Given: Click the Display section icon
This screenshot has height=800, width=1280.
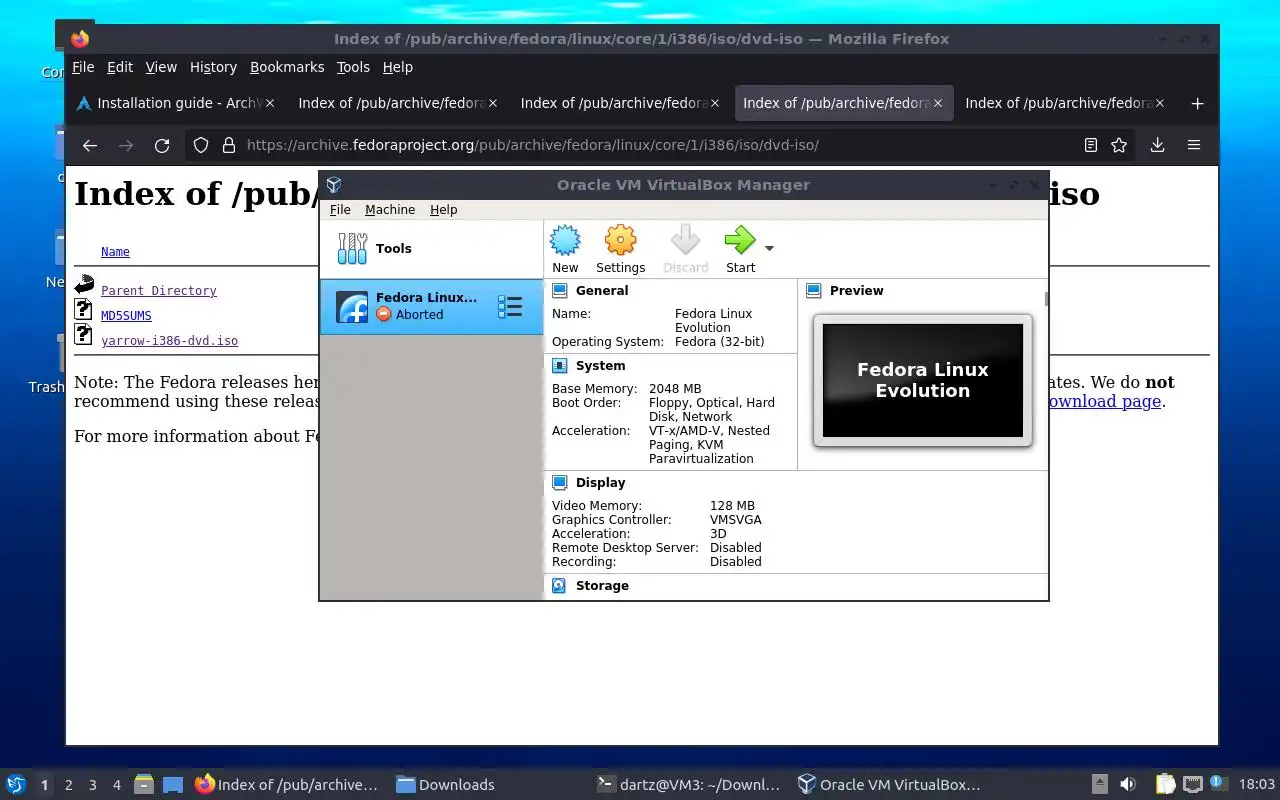Looking at the screenshot, I should click(x=560, y=483).
